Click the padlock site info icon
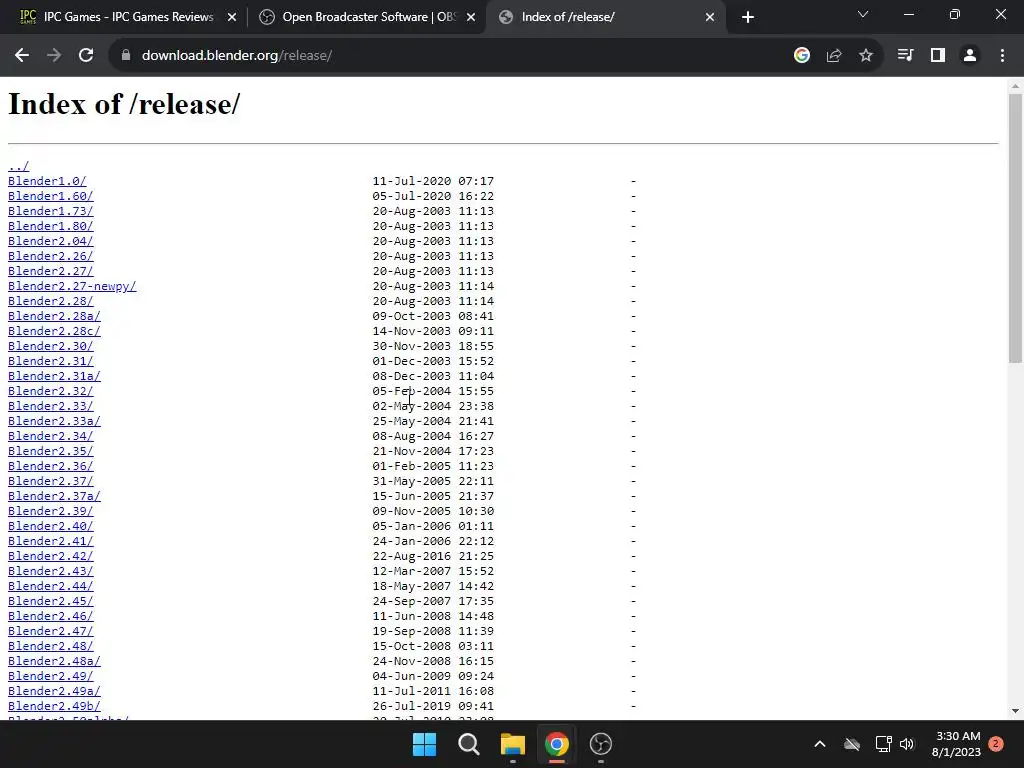 126,56
